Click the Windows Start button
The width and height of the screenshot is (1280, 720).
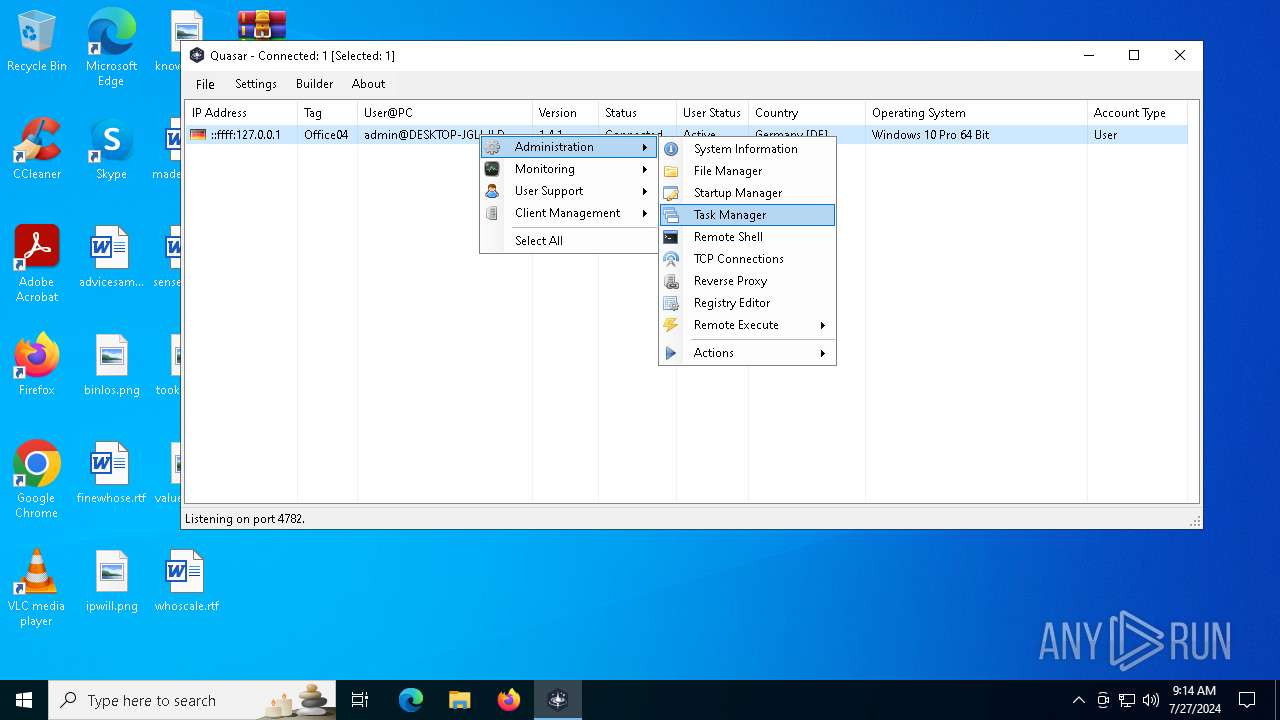tap(24, 700)
